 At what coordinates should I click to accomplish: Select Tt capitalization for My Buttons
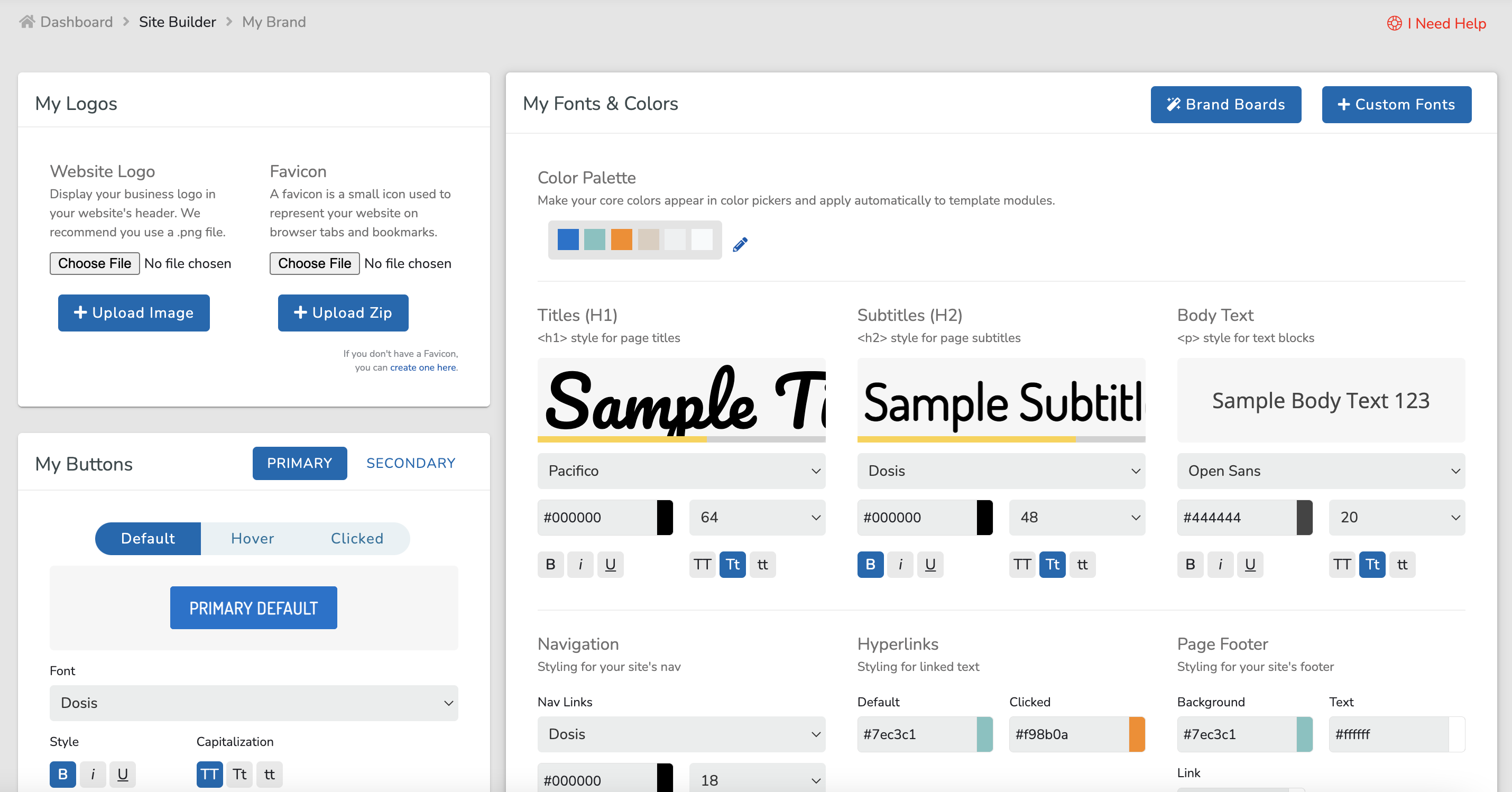click(239, 774)
